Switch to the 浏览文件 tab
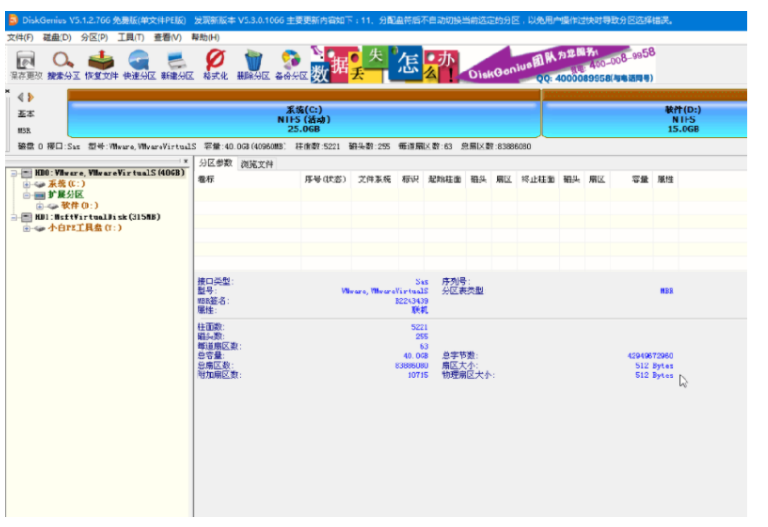The image size is (768, 527). point(257,163)
